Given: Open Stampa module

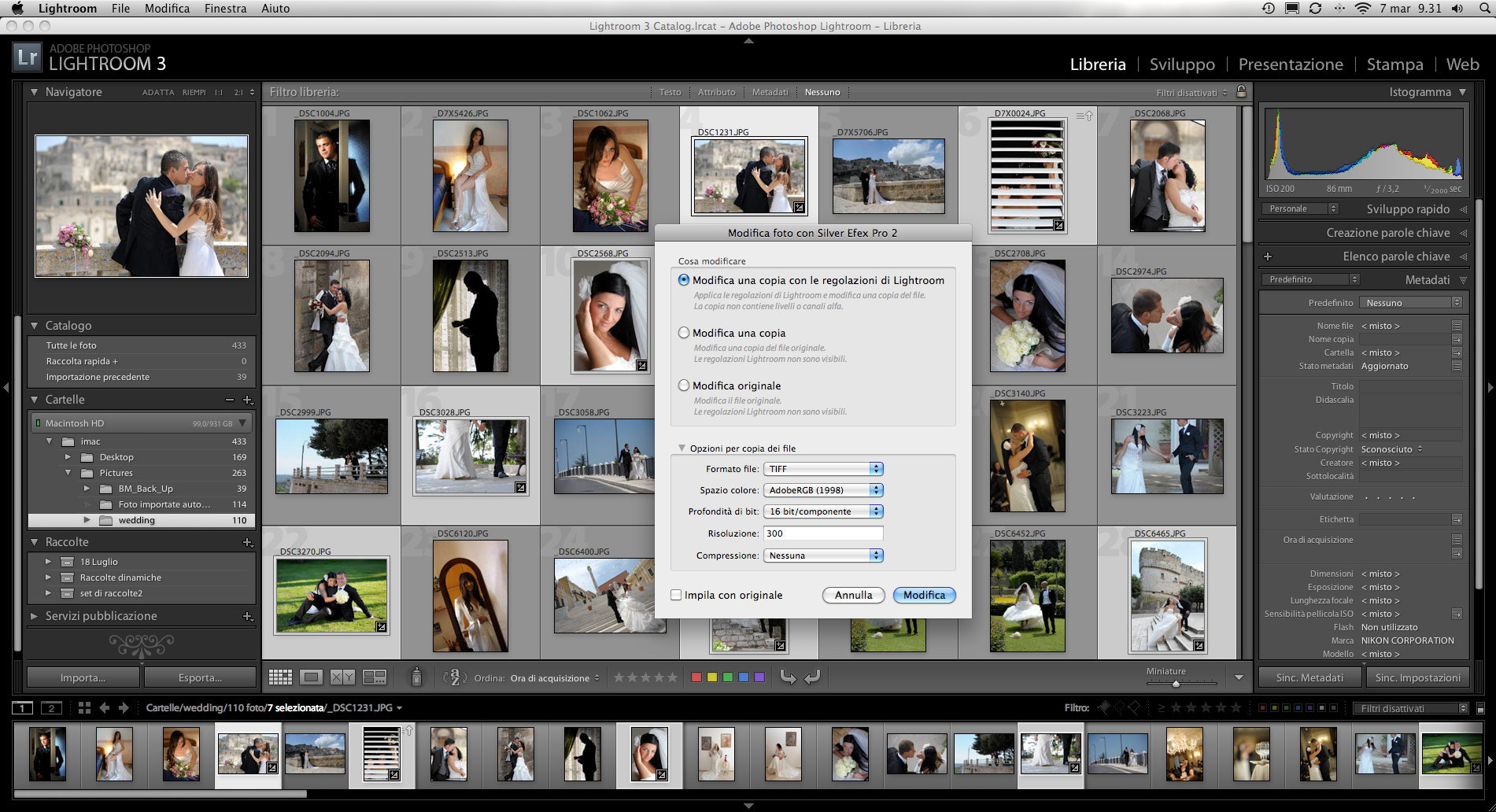Looking at the screenshot, I should (x=1394, y=65).
